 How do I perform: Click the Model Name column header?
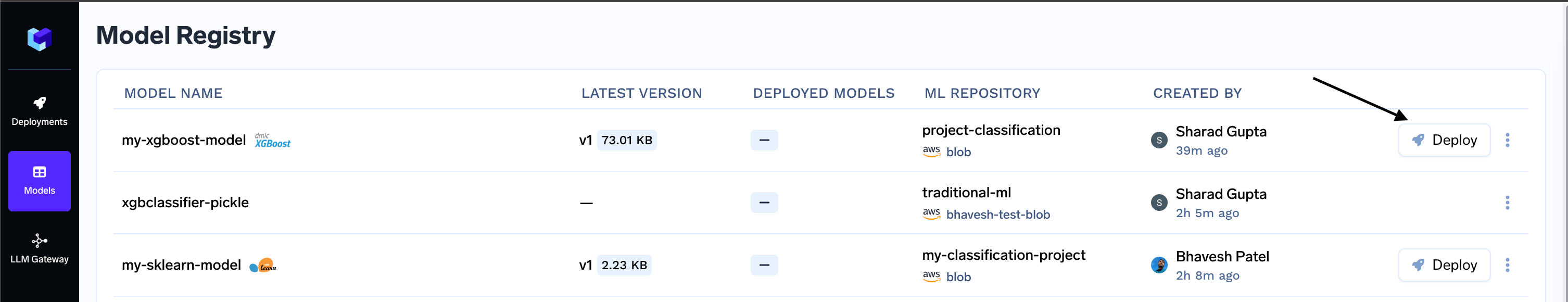point(173,93)
